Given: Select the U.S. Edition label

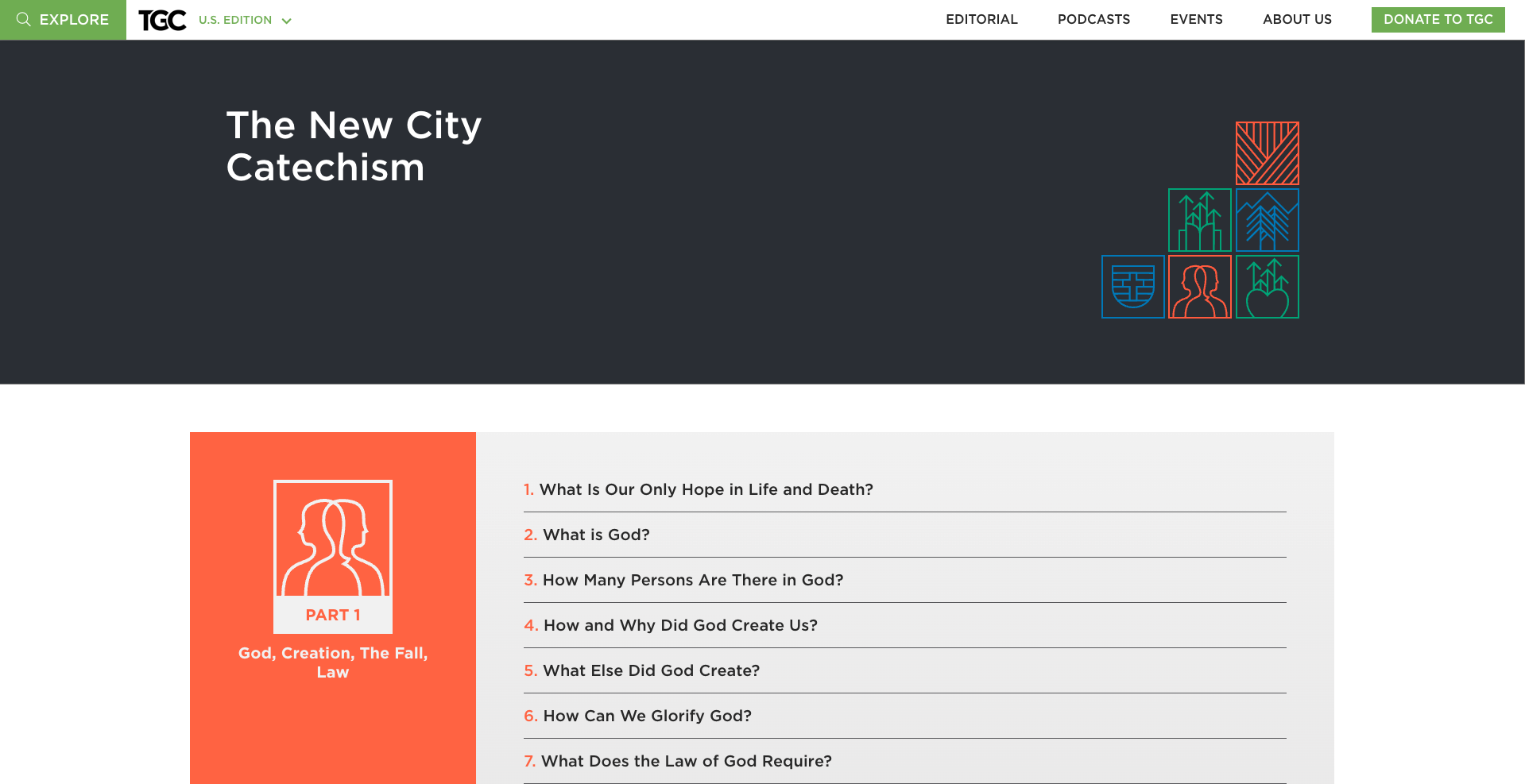Looking at the screenshot, I should 235,20.
